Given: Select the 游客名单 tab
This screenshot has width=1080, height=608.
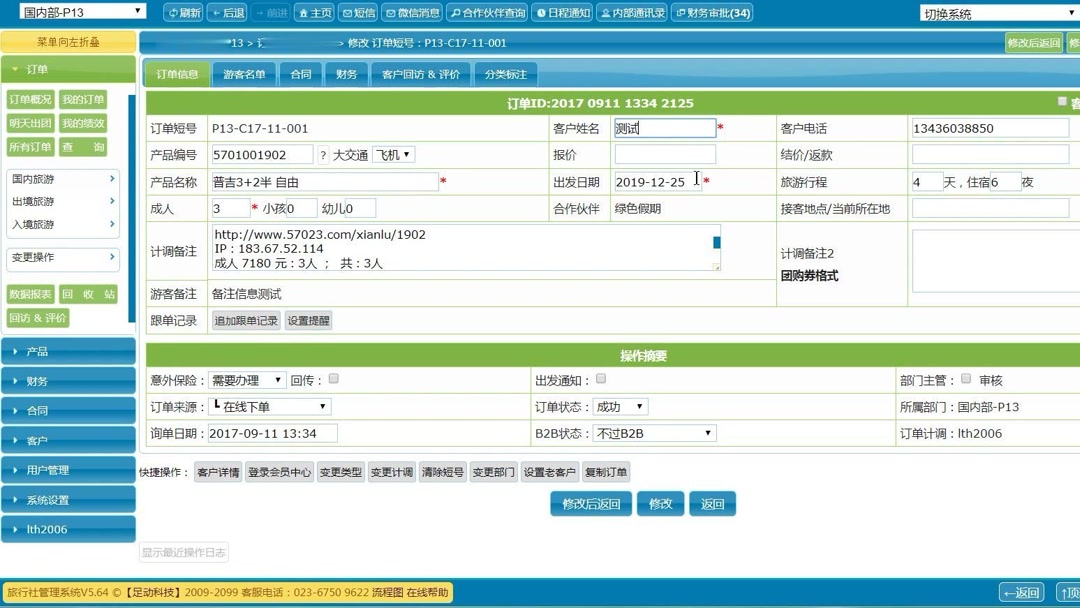Looking at the screenshot, I should pos(243,74).
